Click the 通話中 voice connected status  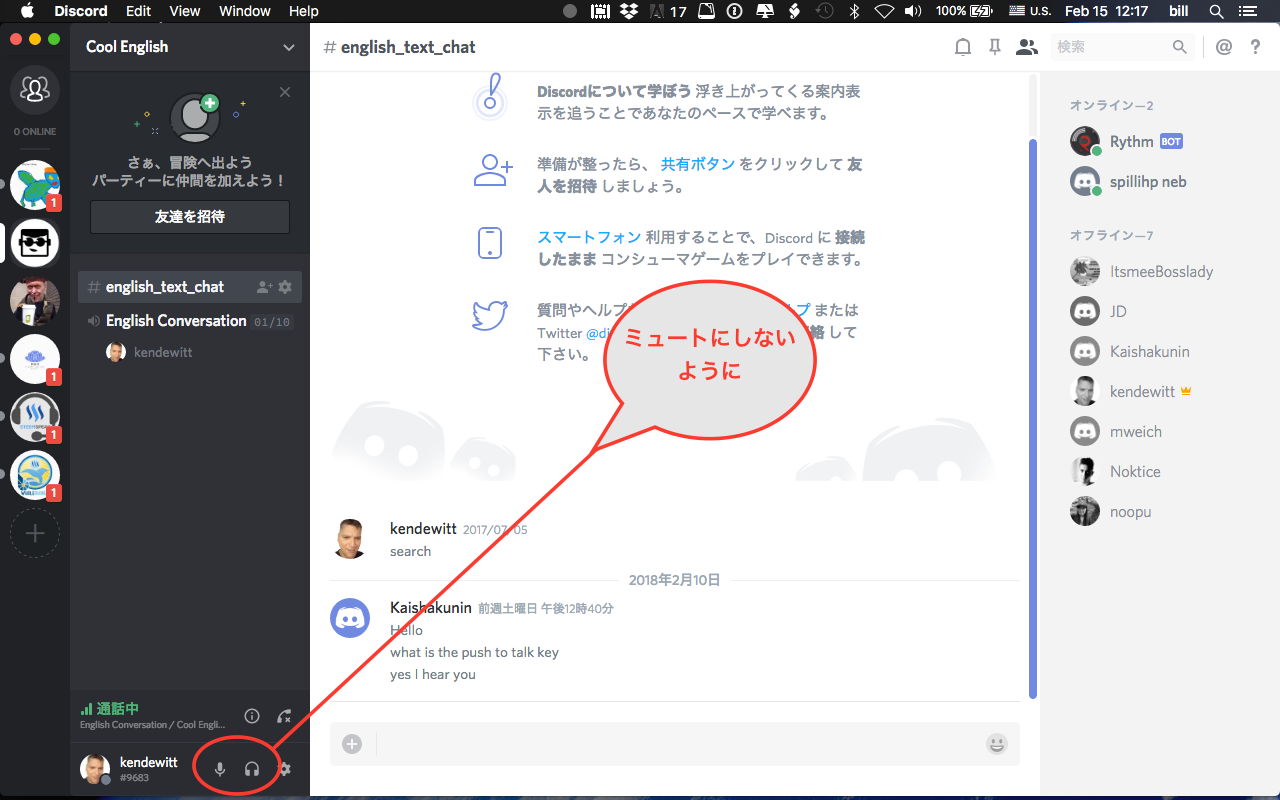click(x=117, y=709)
